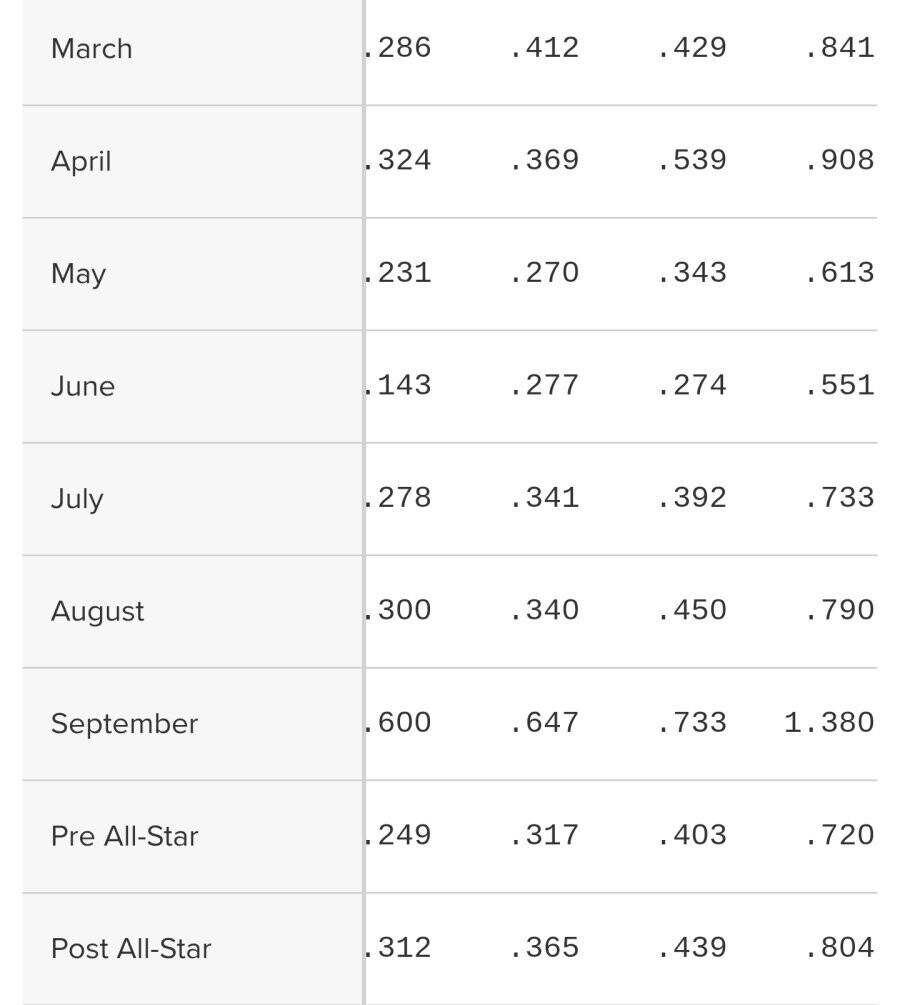The width and height of the screenshot is (900, 1005).
Task: Click the March row label
Action: 91,49
